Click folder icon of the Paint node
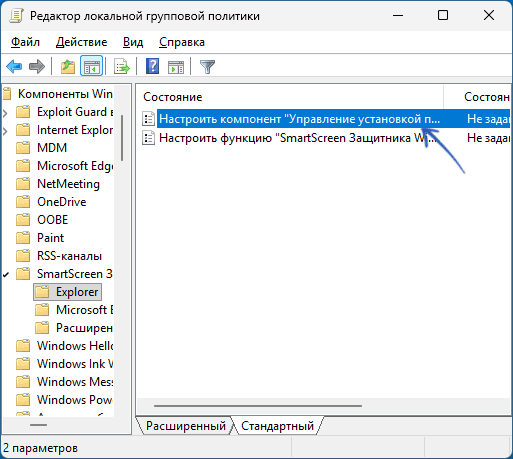This screenshot has height=459, width=513. (23, 238)
